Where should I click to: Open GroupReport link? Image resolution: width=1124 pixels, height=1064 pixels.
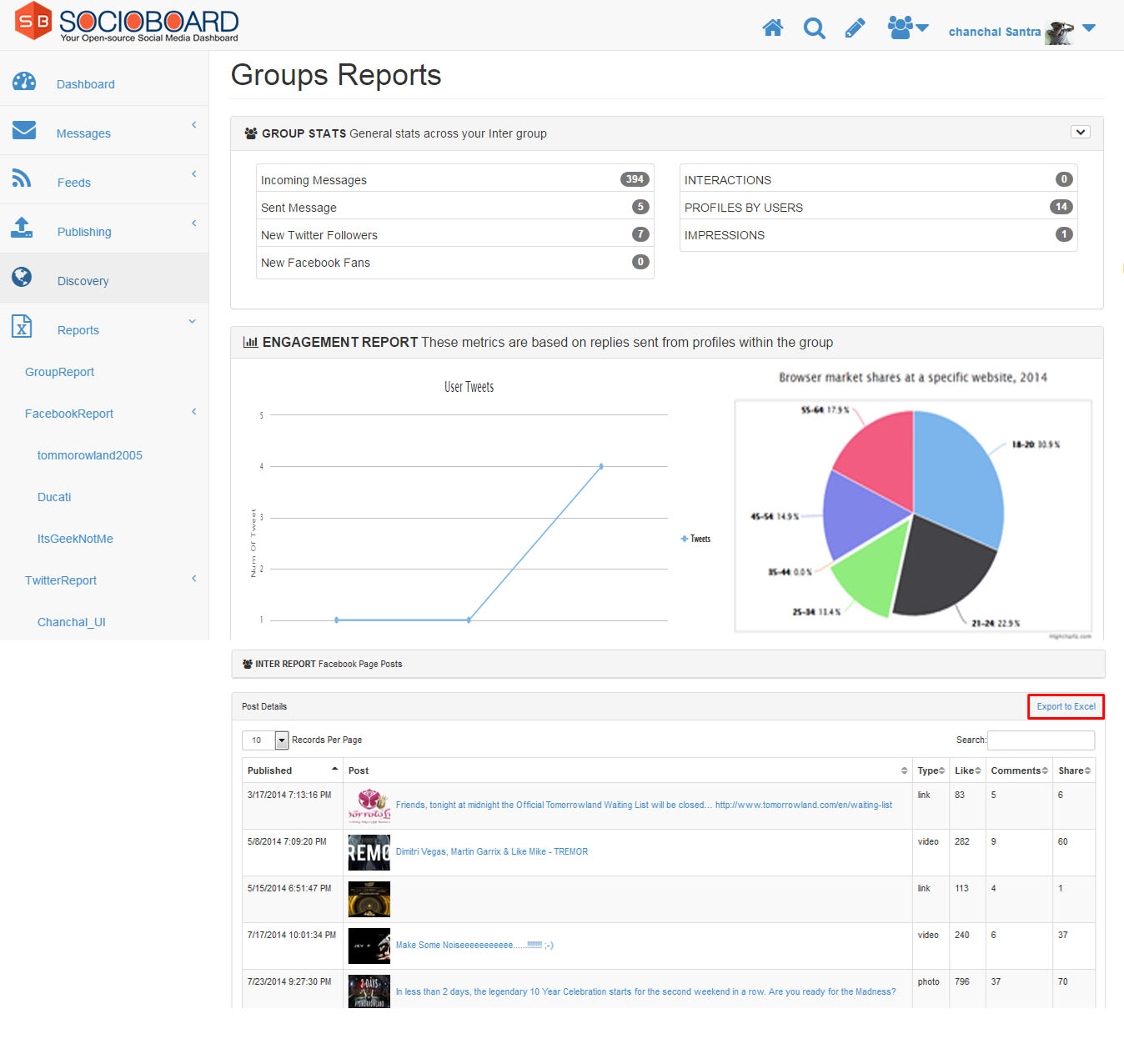(60, 372)
